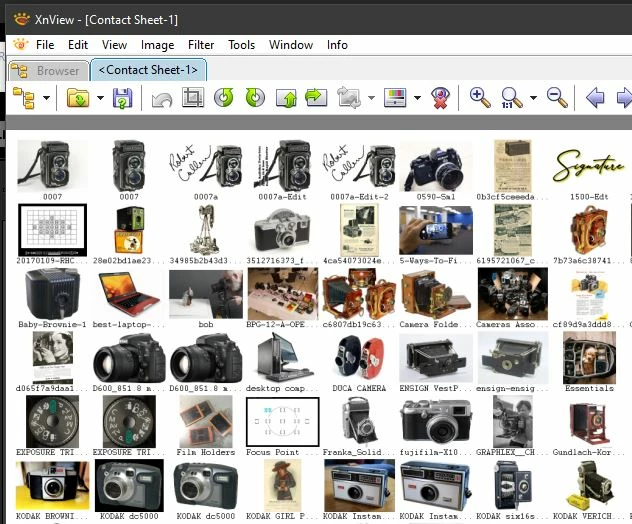The width and height of the screenshot is (632, 524).
Task: Switch to the Browser tab
Action: [48, 71]
